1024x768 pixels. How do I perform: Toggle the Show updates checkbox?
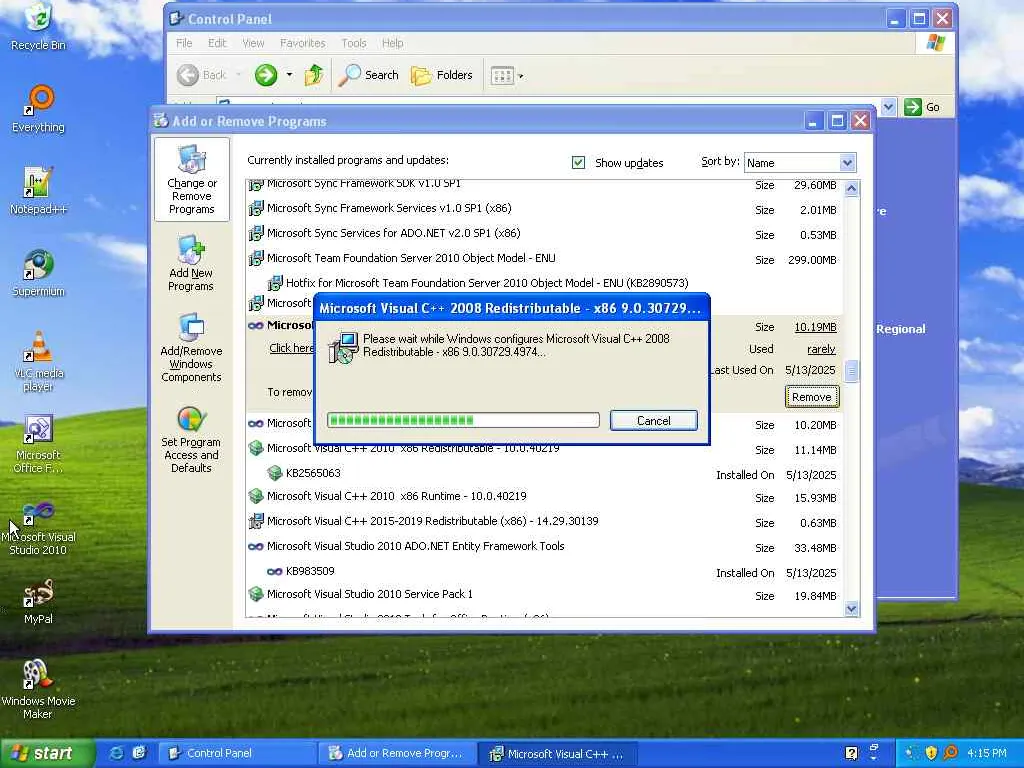point(578,162)
